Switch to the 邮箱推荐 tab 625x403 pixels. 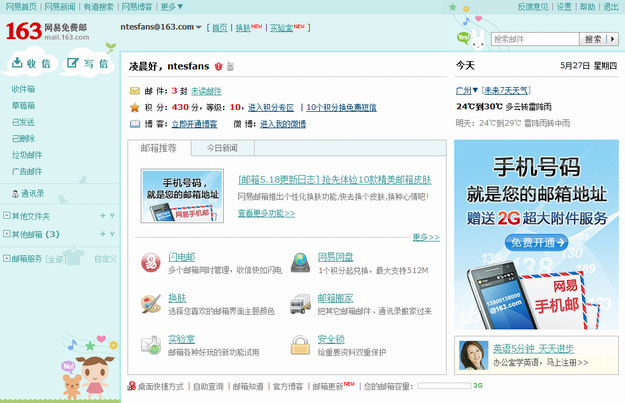coord(159,148)
